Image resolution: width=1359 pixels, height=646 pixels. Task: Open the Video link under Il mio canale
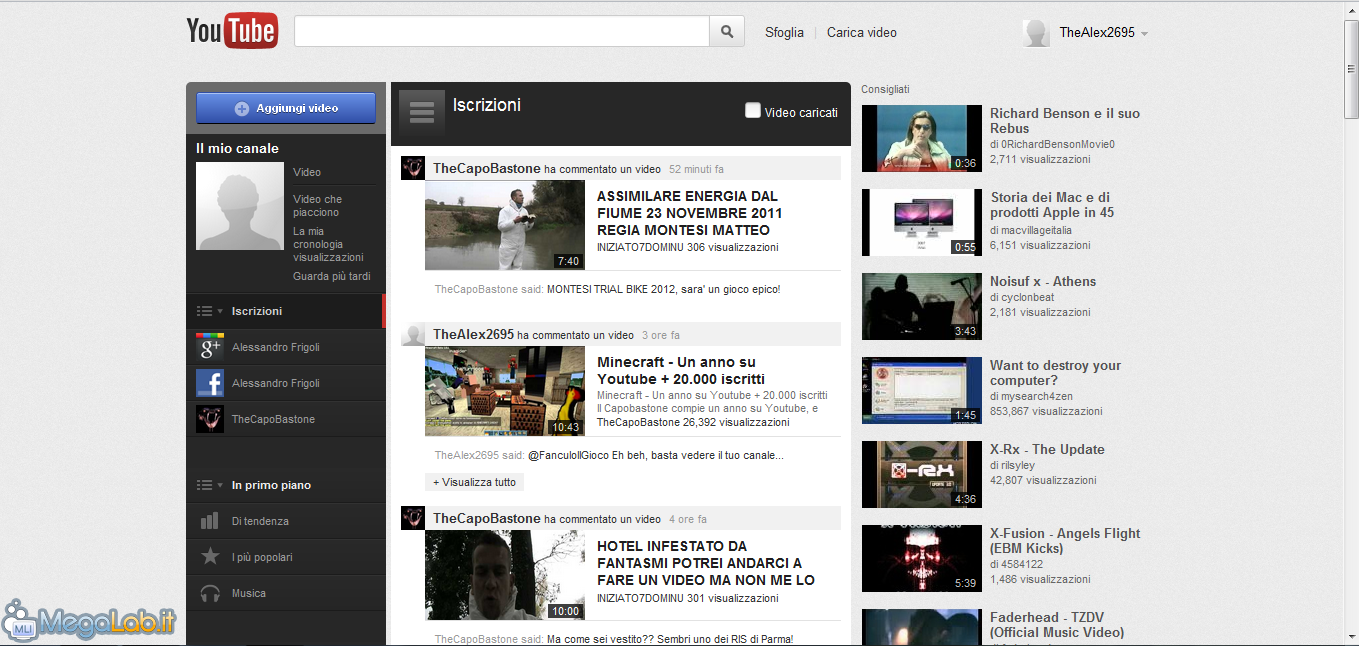click(307, 172)
